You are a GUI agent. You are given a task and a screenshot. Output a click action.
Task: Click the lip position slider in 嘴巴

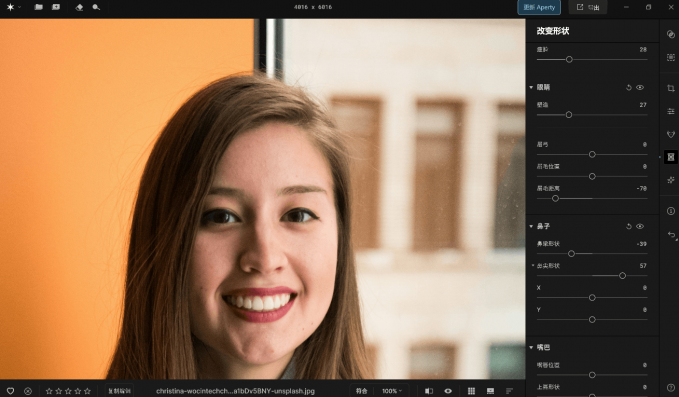point(592,375)
